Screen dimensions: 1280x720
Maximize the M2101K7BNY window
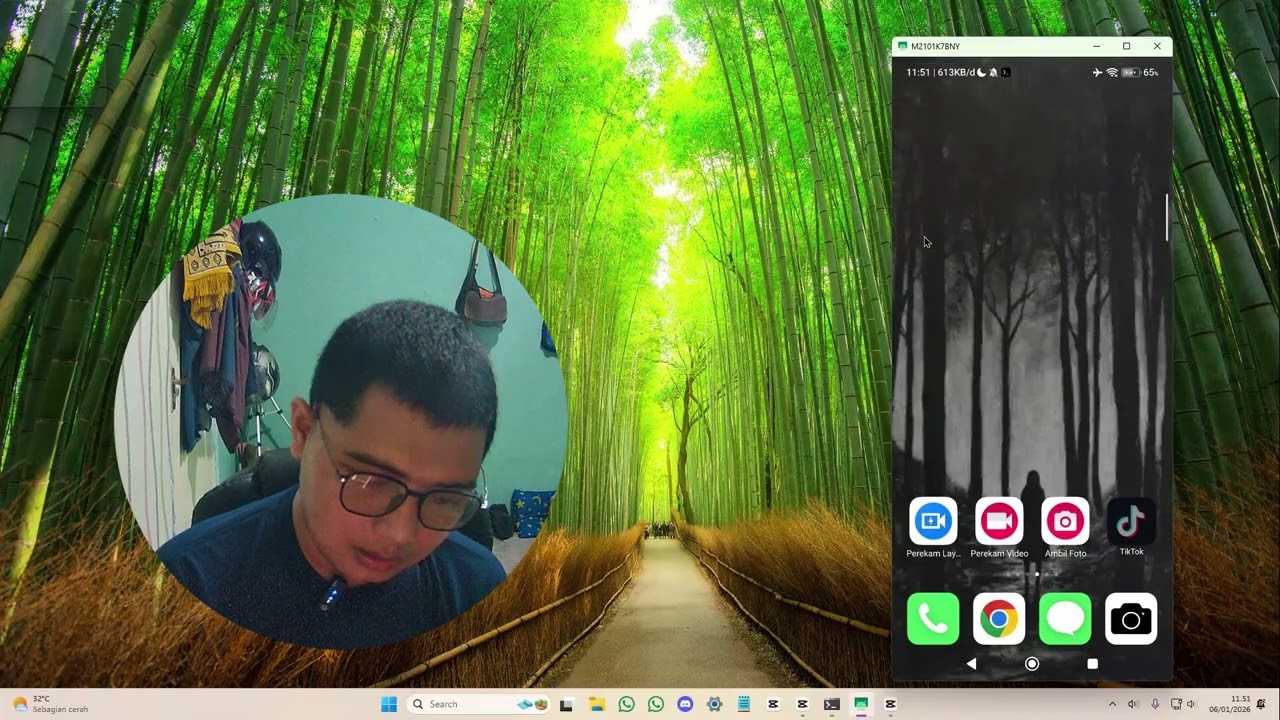click(1126, 46)
